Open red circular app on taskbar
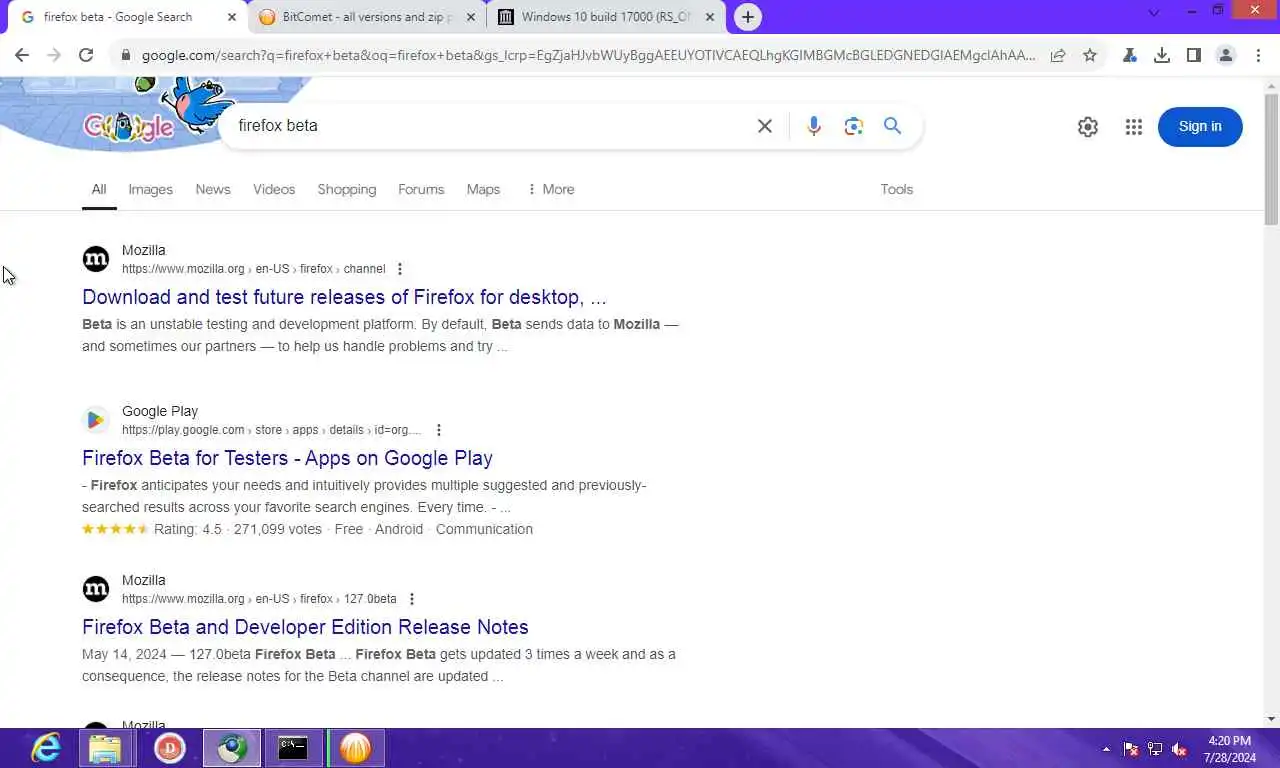Screen dimensions: 1280x768 pyautogui.click(x=170, y=748)
